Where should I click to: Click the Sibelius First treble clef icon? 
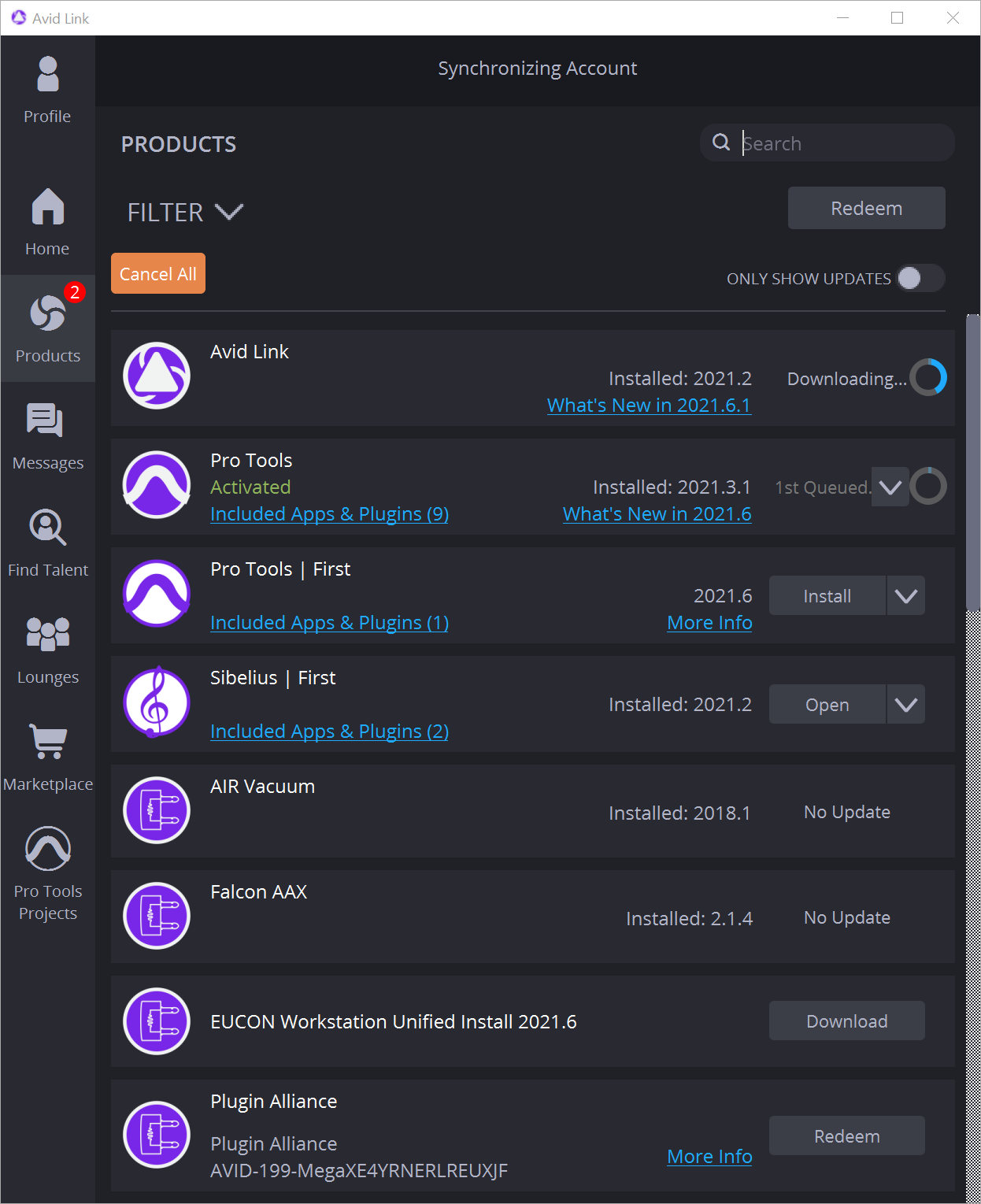click(x=157, y=702)
